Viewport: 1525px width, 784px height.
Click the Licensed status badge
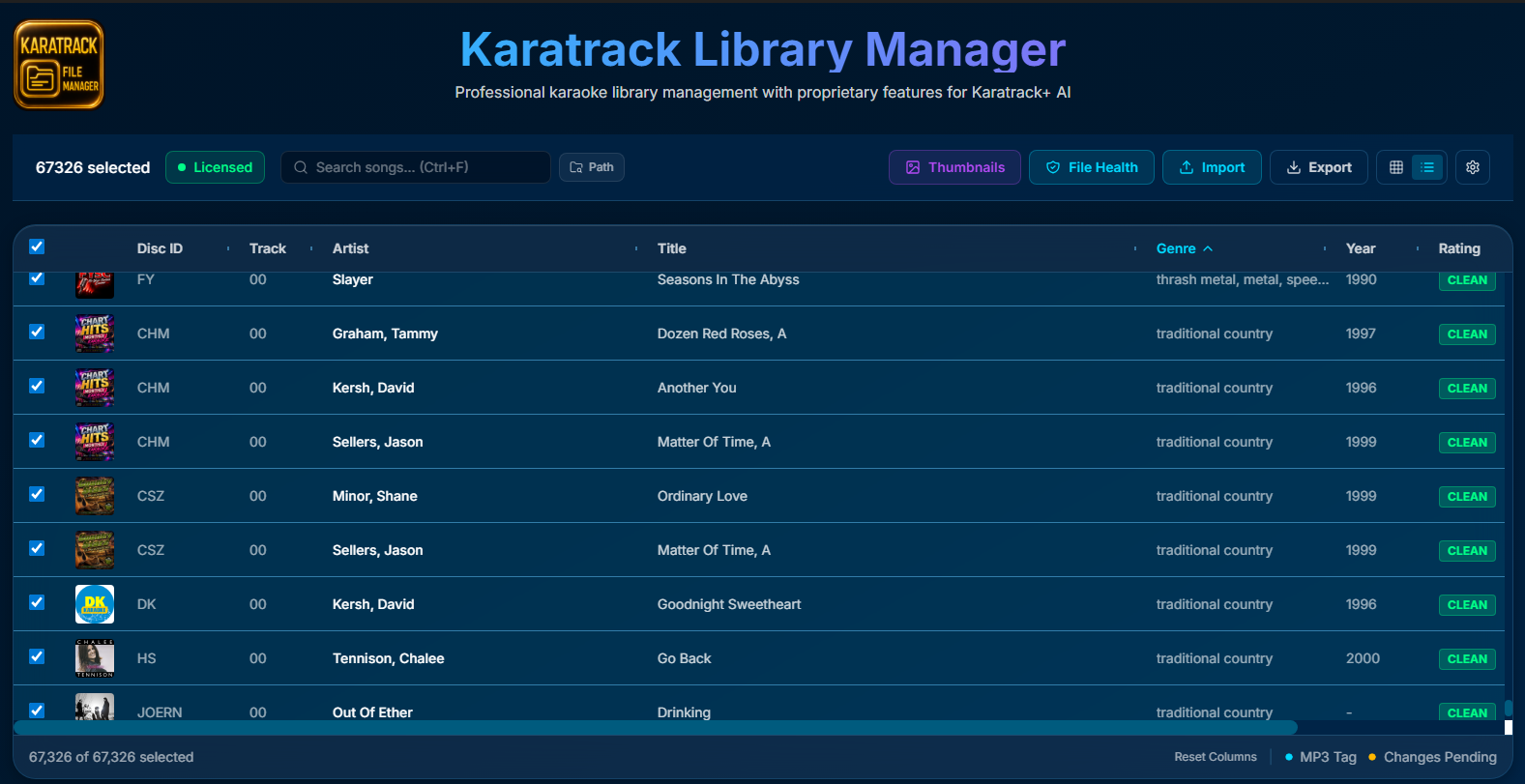coord(215,167)
